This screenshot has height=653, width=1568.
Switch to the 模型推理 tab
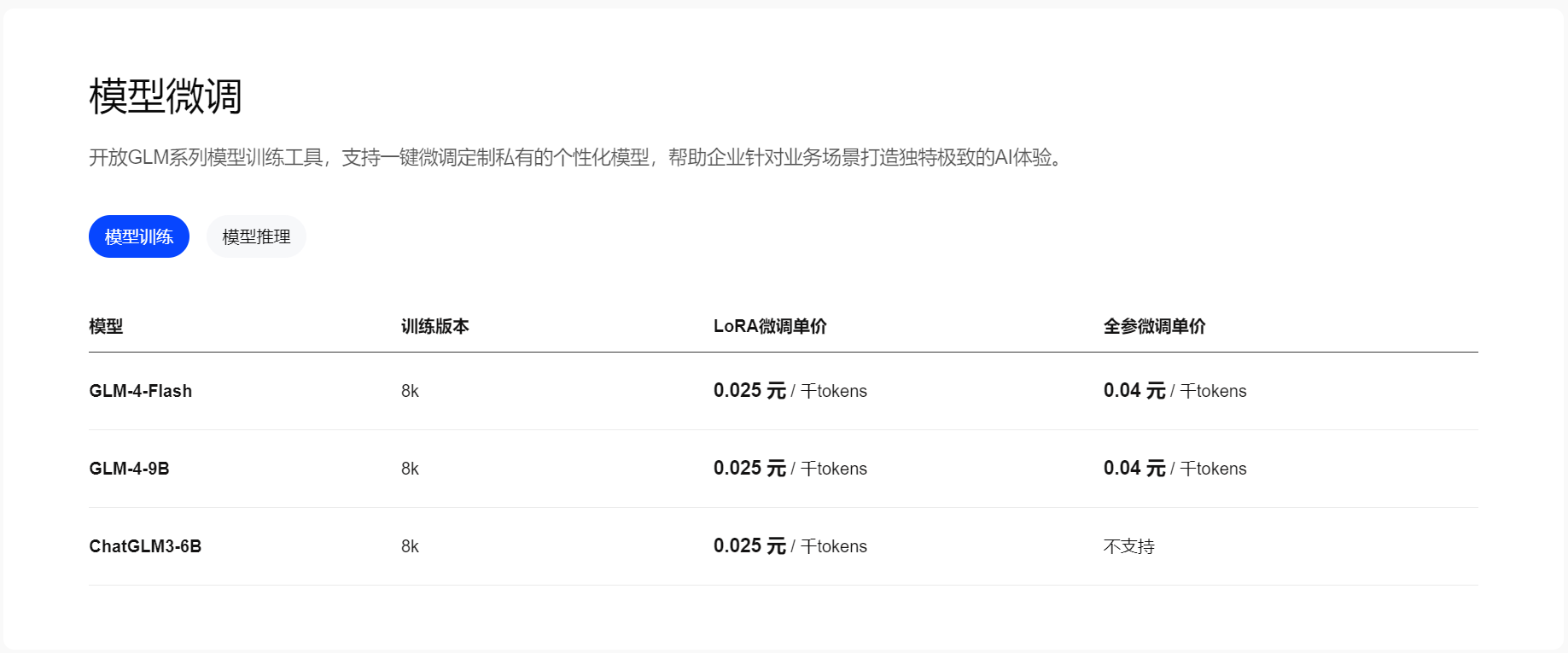pos(256,236)
